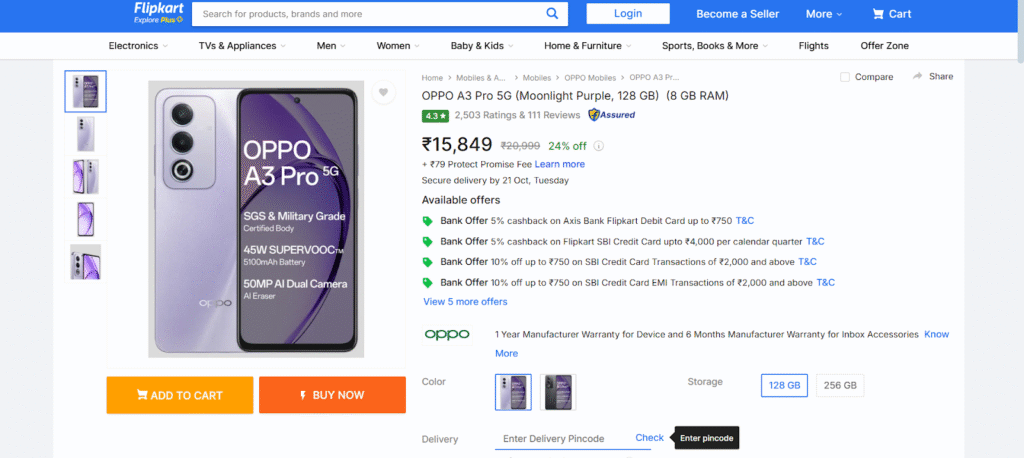Click the search magnifier icon
Image resolution: width=1024 pixels, height=458 pixels.
point(552,14)
